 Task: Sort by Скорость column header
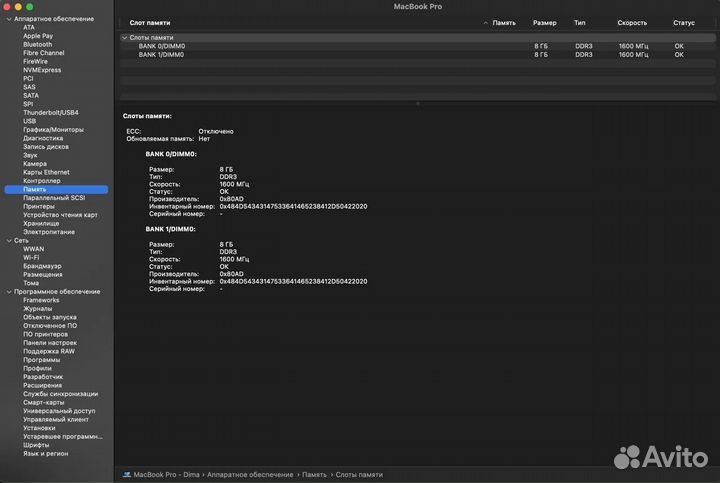[x=632, y=22]
